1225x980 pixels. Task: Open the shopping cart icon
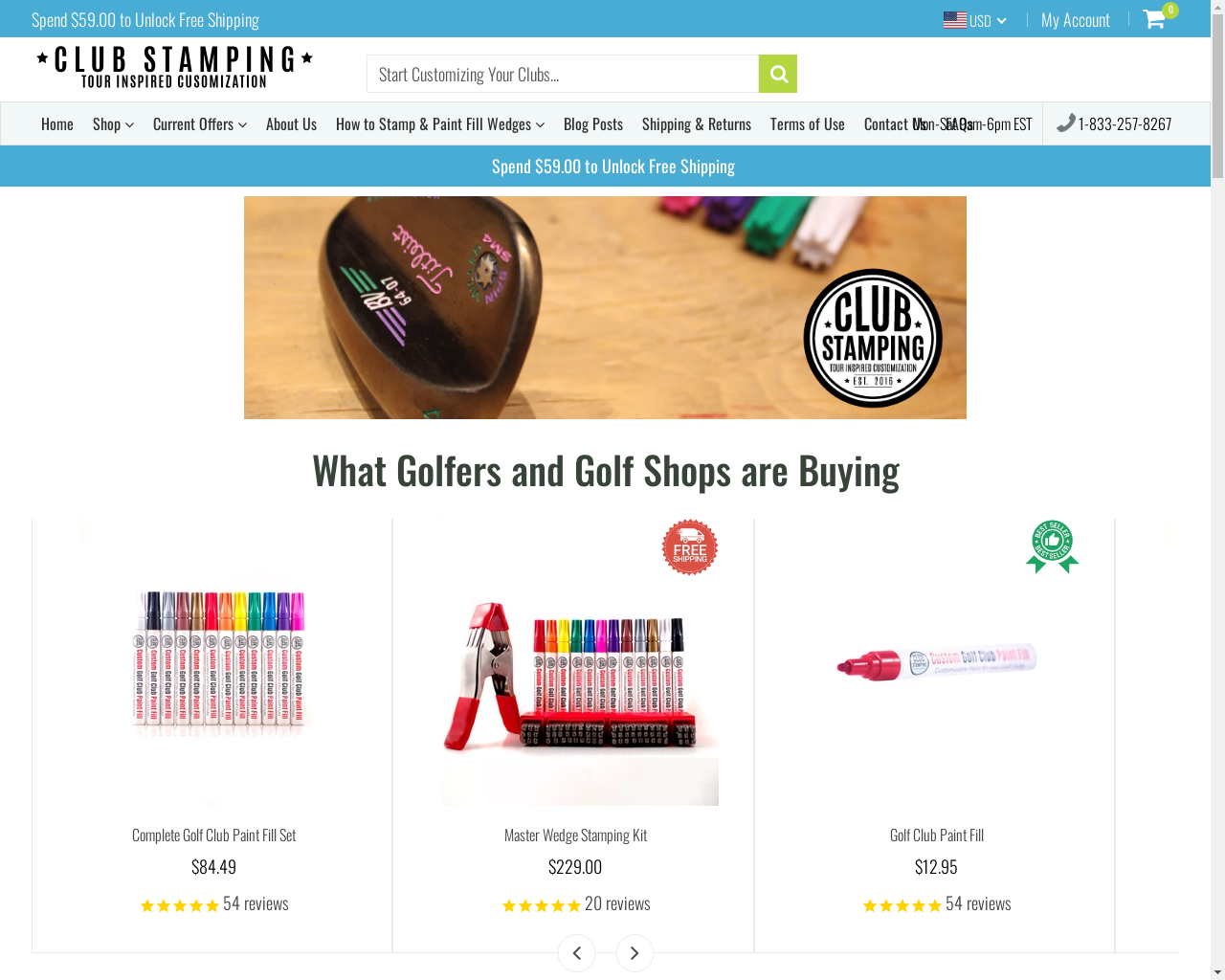[1154, 18]
